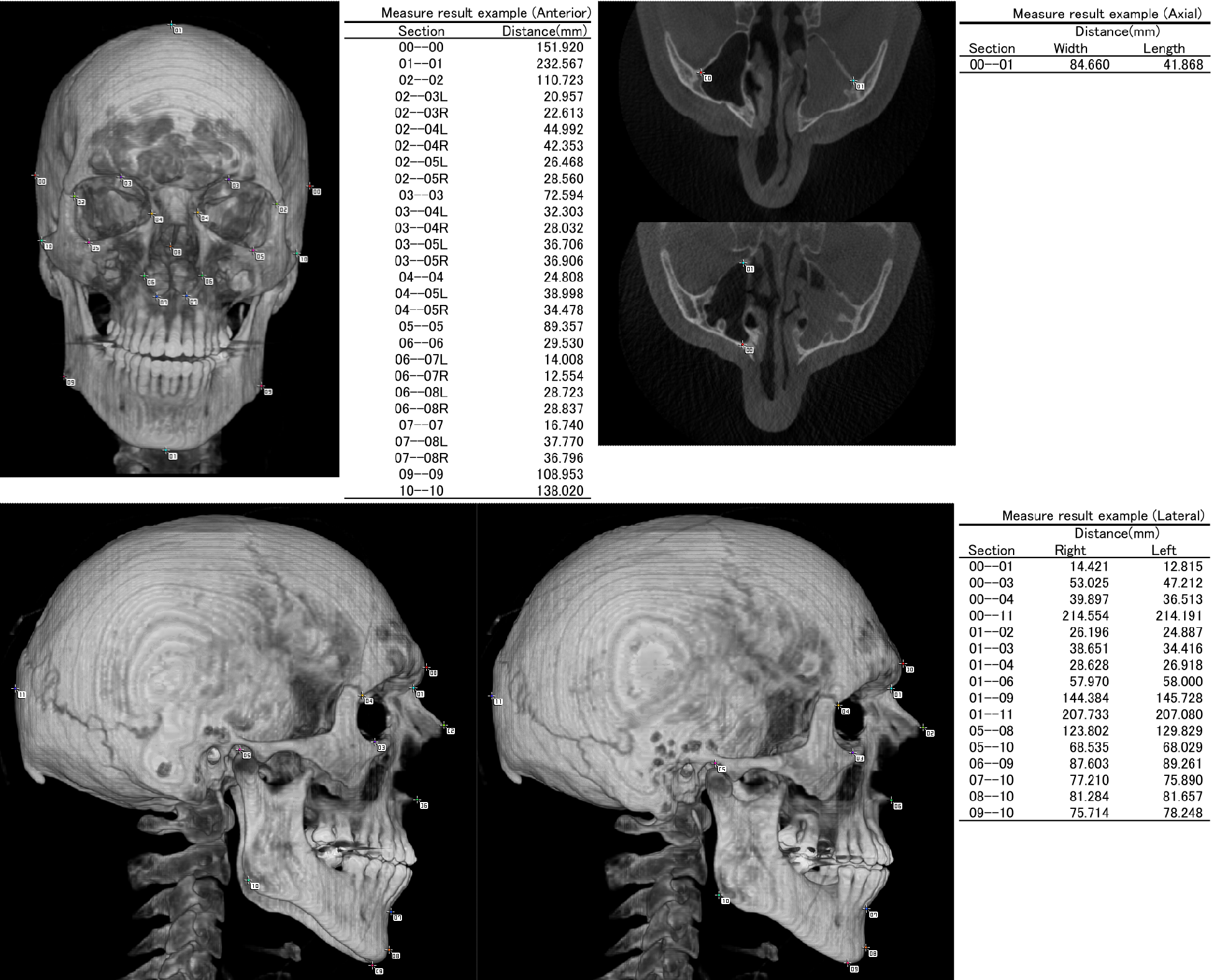This screenshot has height=980, width=1214.
Task: Click marker 10 on right lateral skull jaw angle
Action: click(x=719, y=895)
